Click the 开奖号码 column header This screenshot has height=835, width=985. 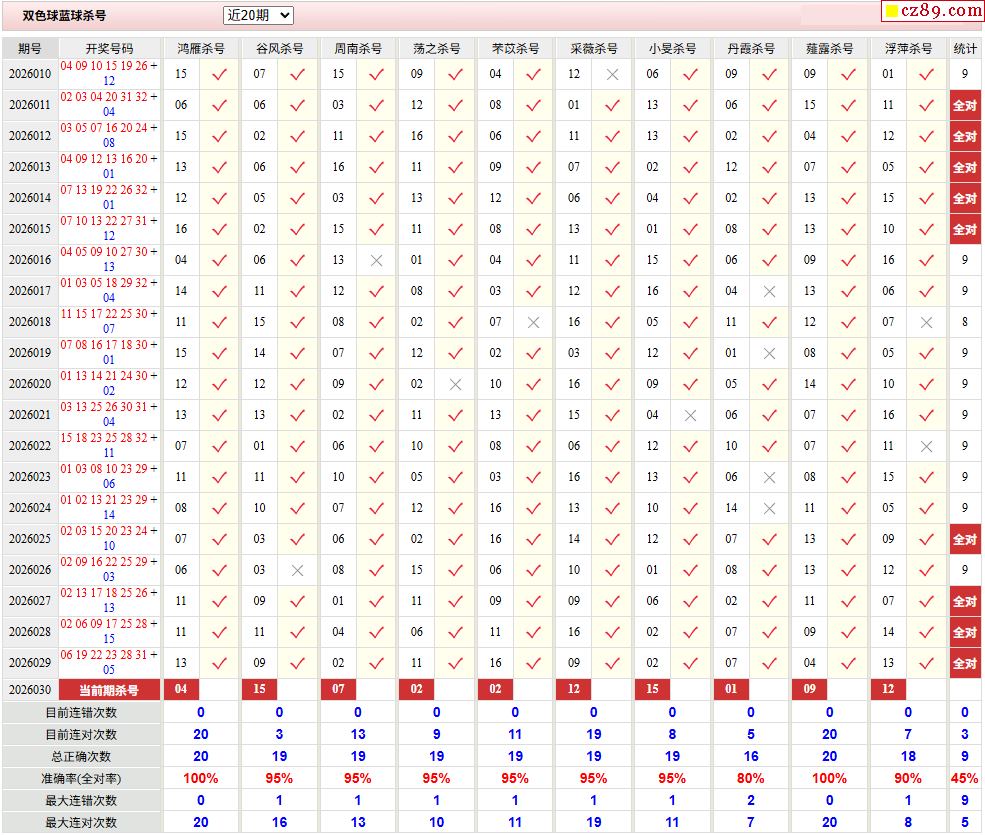(x=109, y=48)
